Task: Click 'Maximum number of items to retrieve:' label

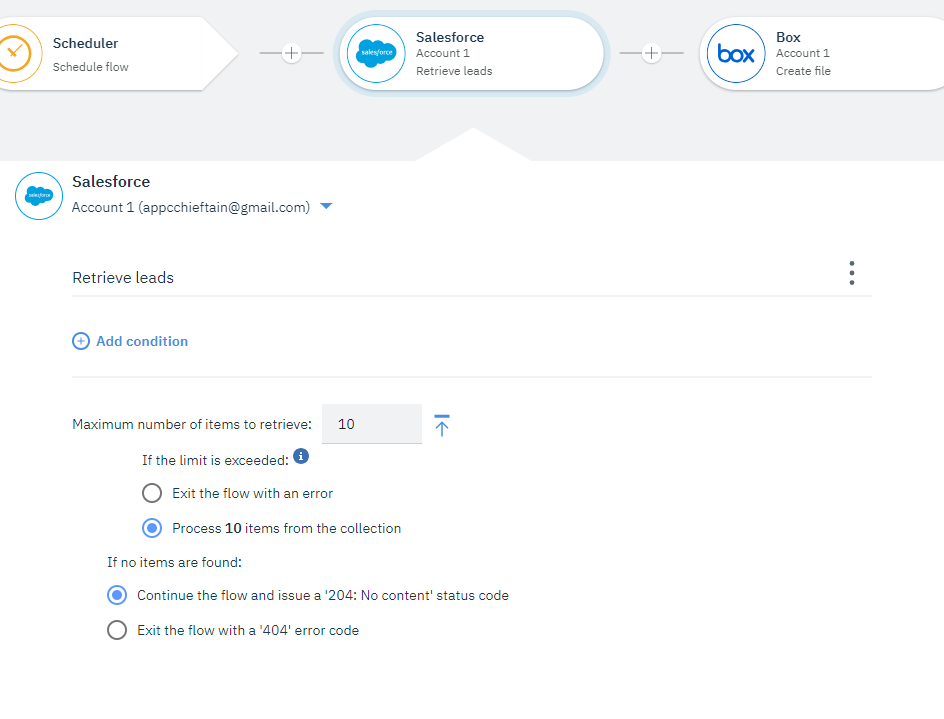Action: point(192,425)
